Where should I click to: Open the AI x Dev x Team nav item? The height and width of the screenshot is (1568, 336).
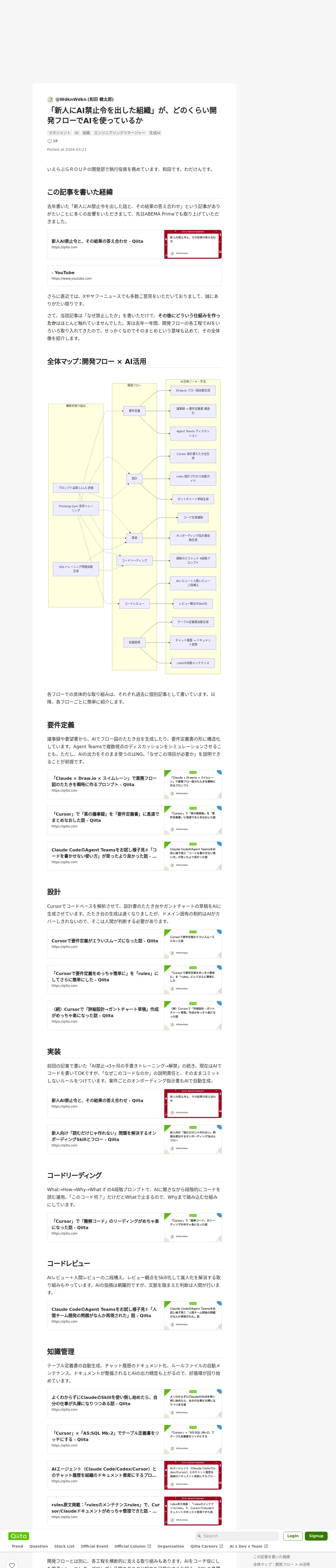249,1546
